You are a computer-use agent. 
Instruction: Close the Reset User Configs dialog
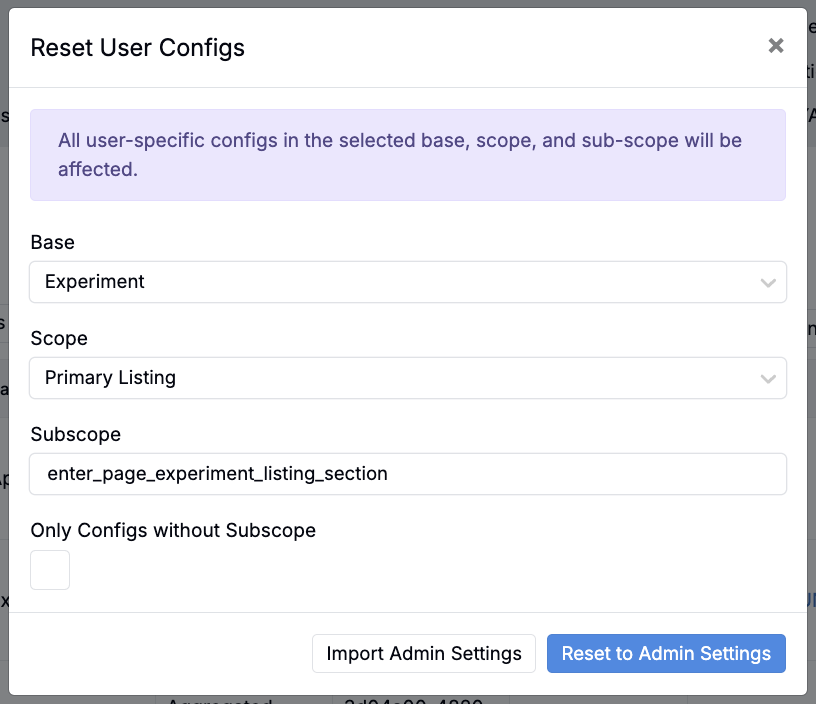tap(775, 46)
